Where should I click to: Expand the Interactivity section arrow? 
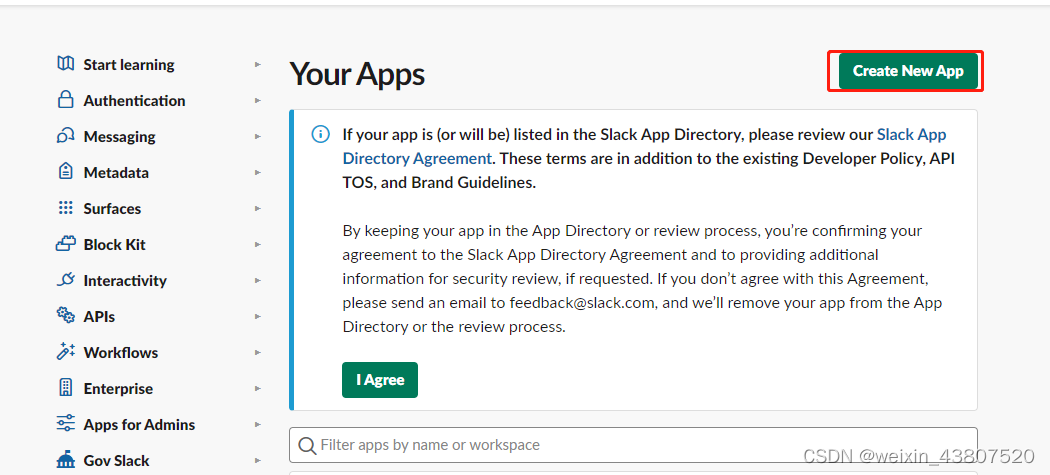(x=258, y=281)
